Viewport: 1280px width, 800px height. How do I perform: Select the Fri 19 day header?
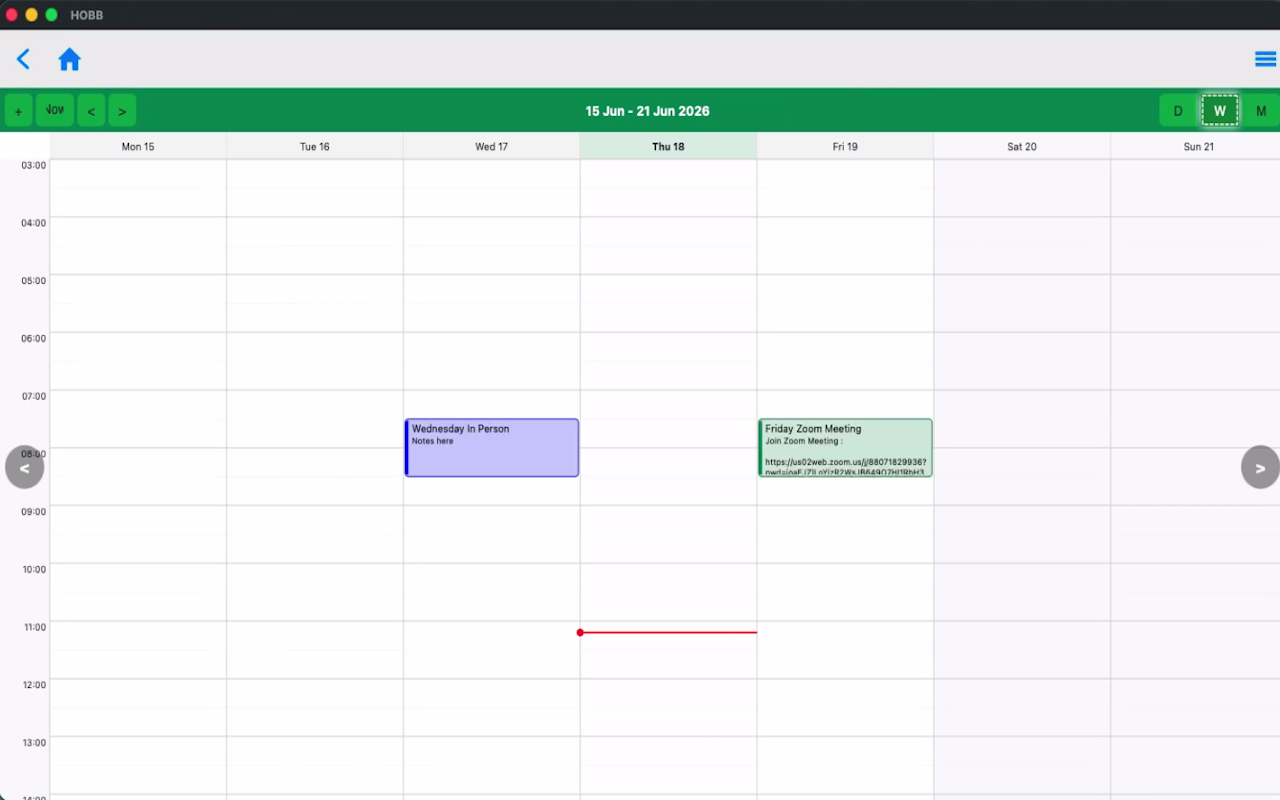(x=845, y=146)
